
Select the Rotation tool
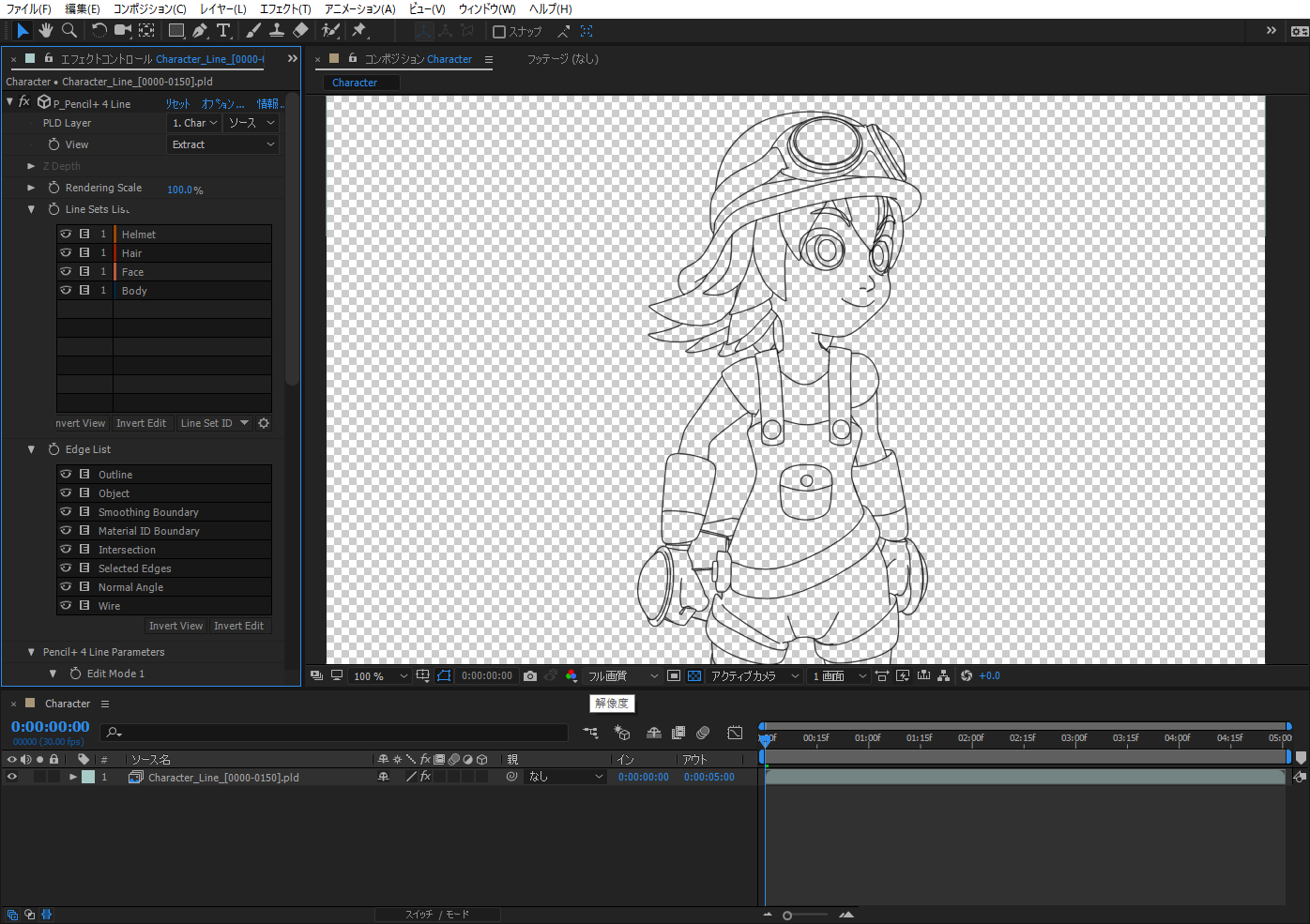[99, 31]
